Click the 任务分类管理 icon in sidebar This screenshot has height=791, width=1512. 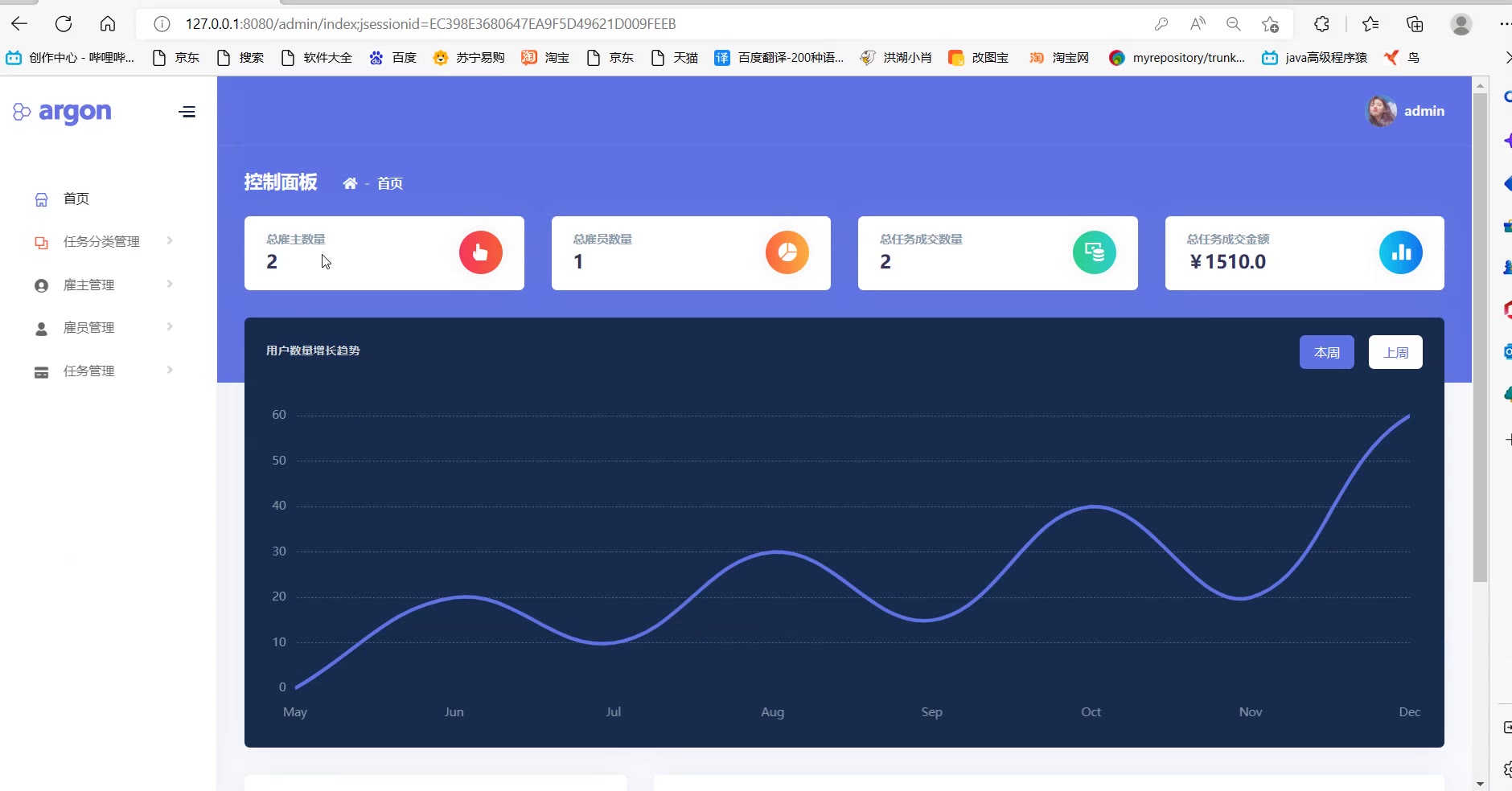41,242
